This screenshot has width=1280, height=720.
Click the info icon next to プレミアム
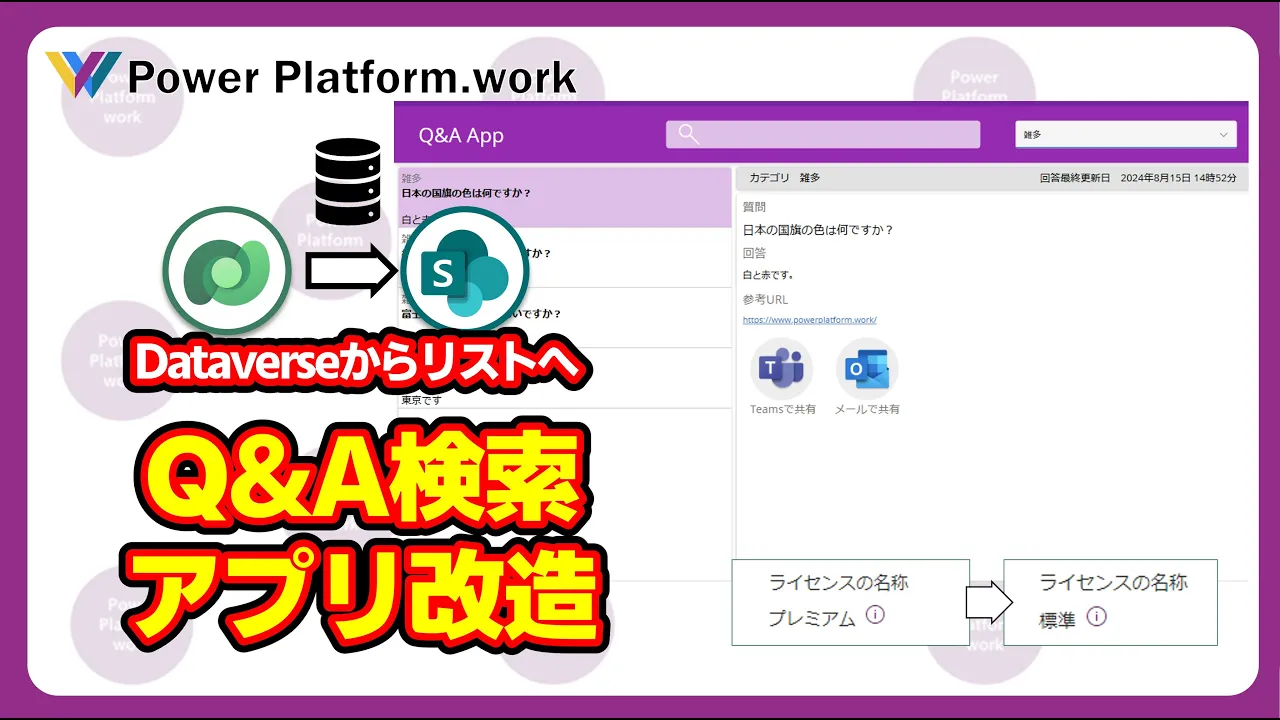(x=875, y=615)
